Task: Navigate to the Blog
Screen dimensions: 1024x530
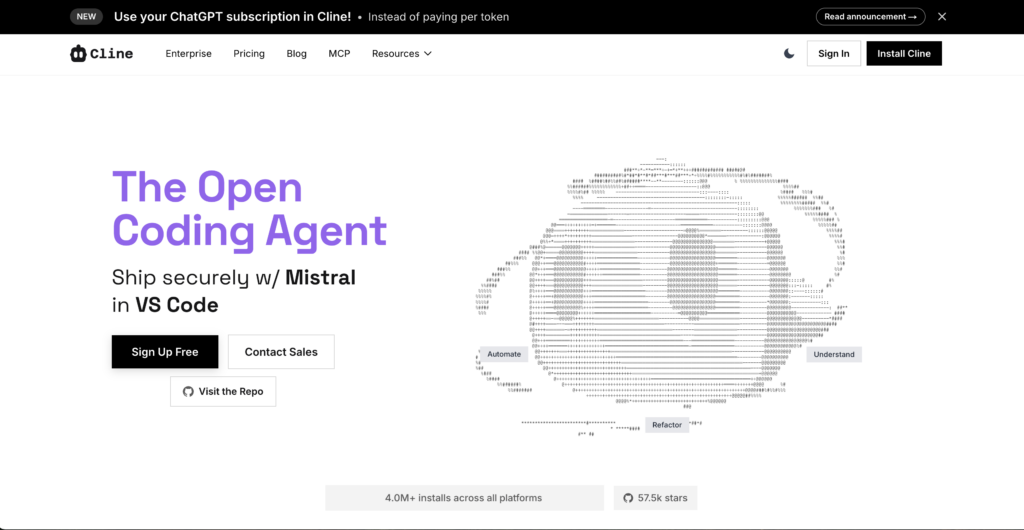Action: (x=297, y=54)
